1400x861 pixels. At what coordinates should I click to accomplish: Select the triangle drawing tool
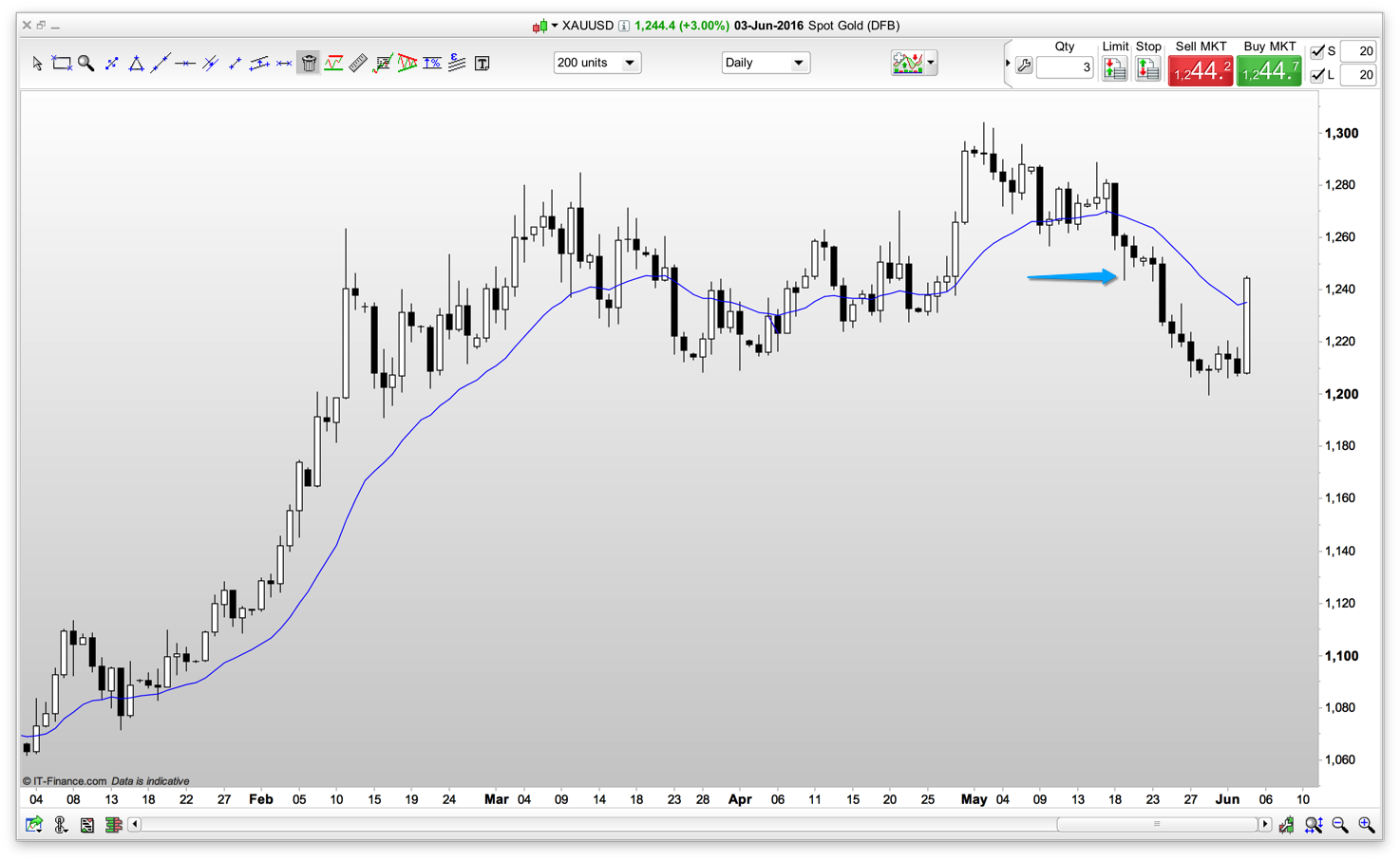point(136,64)
